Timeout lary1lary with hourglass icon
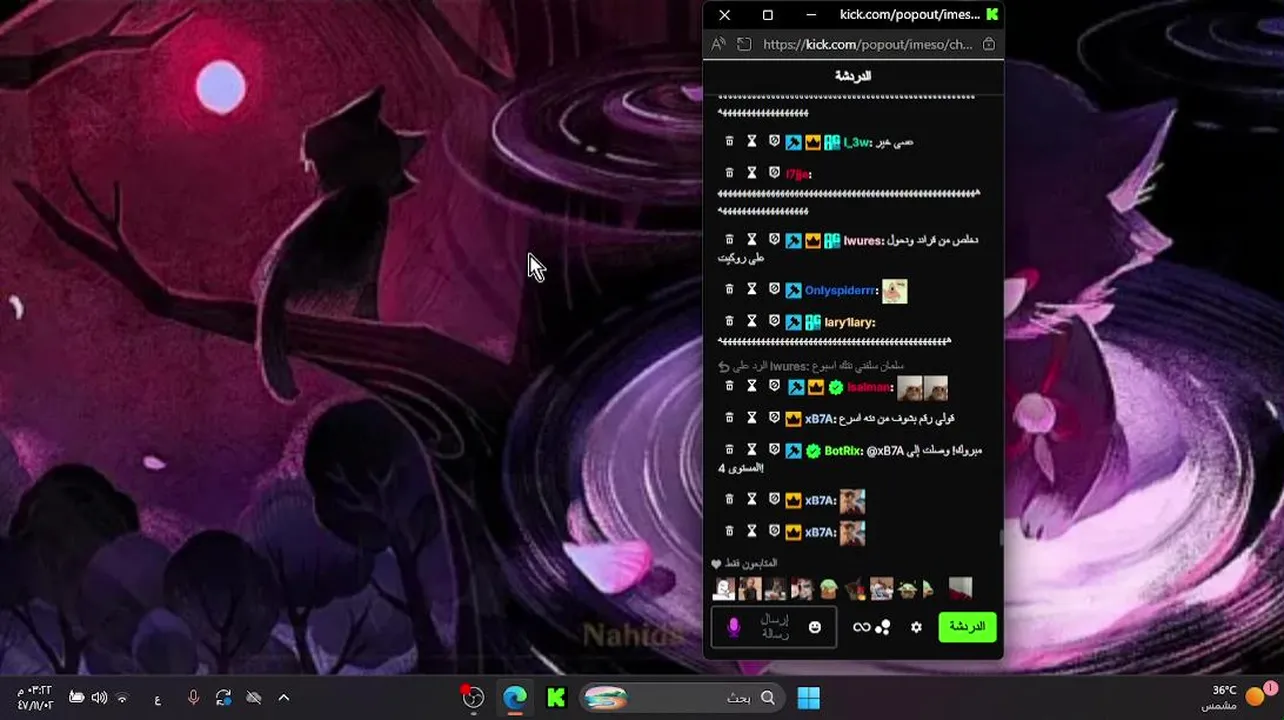The image size is (1284, 720). pyautogui.click(x=752, y=322)
